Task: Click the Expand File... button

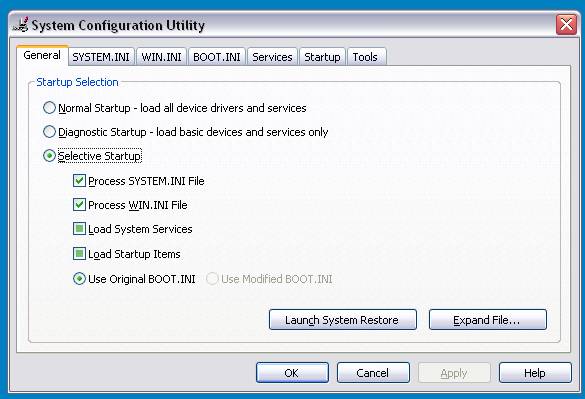Action: [x=488, y=319]
